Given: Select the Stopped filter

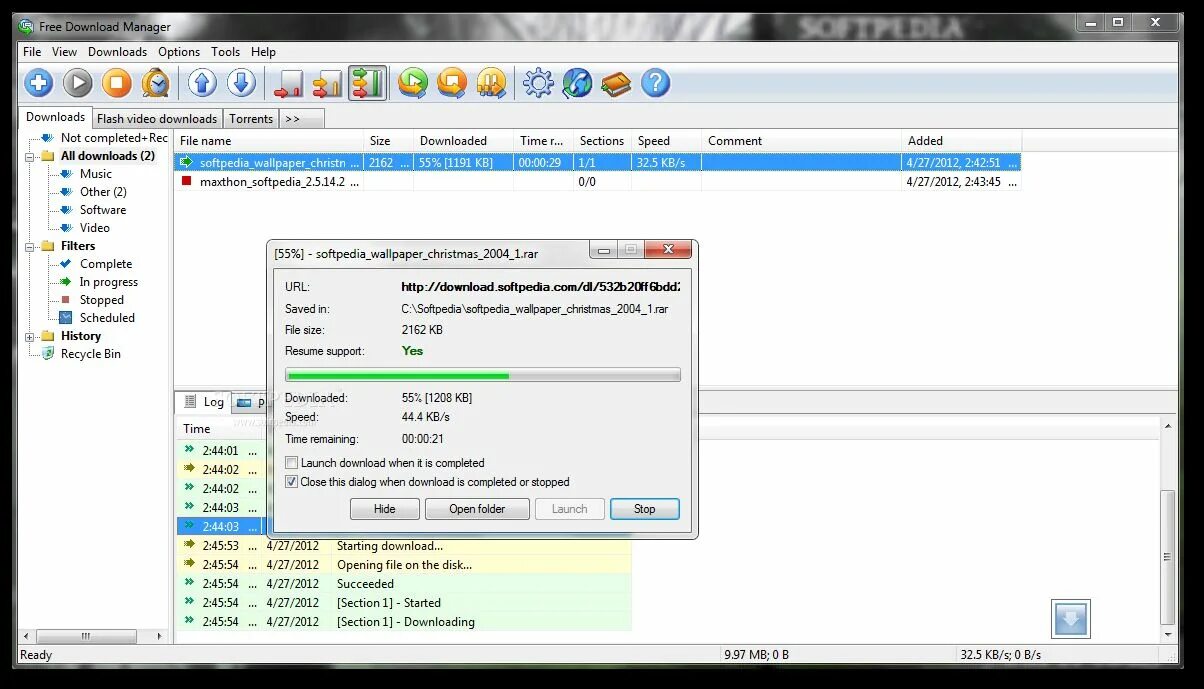Looking at the screenshot, I should (x=102, y=300).
